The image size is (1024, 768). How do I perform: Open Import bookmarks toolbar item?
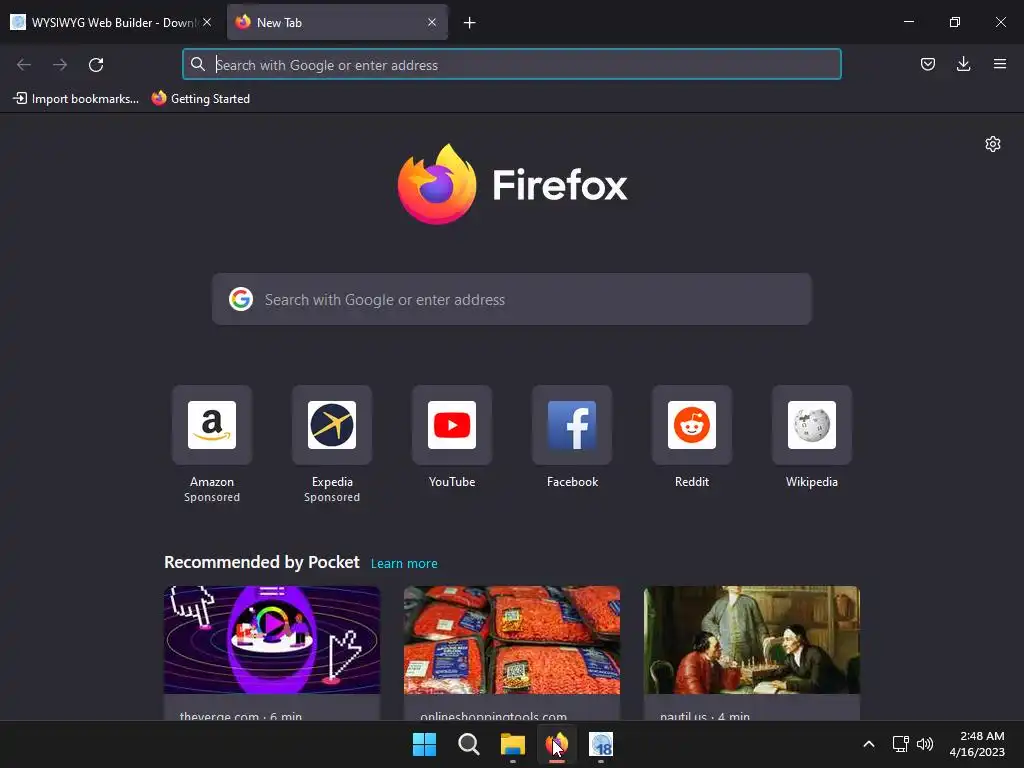click(x=76, y=99)
